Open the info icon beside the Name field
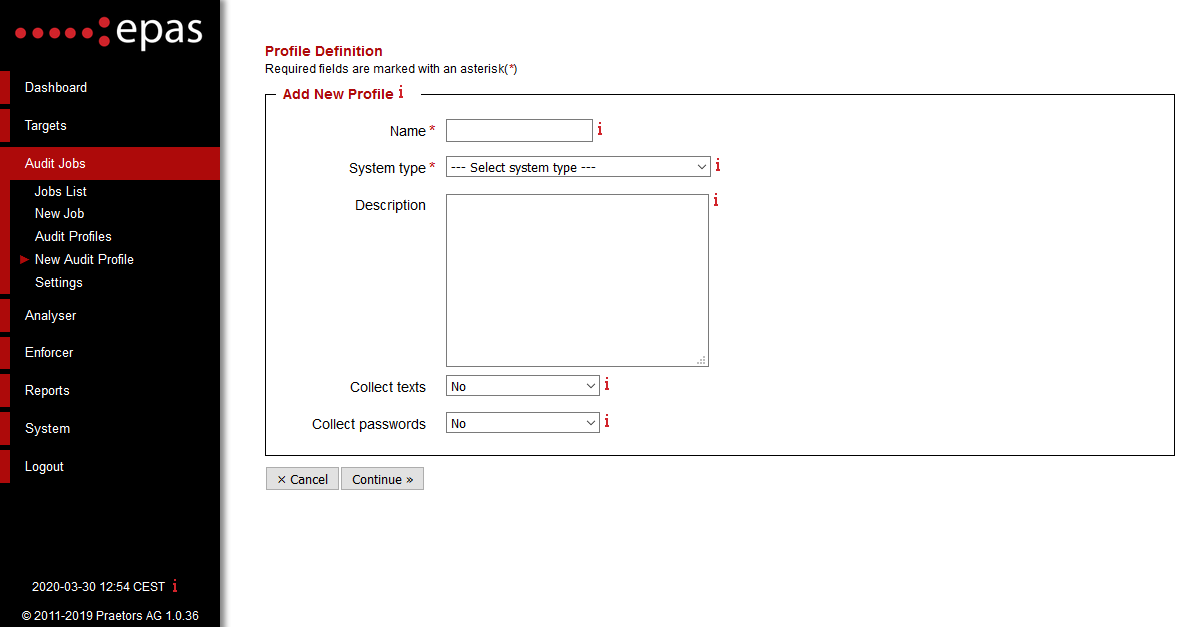1181x627 pixels. [599, 128]
